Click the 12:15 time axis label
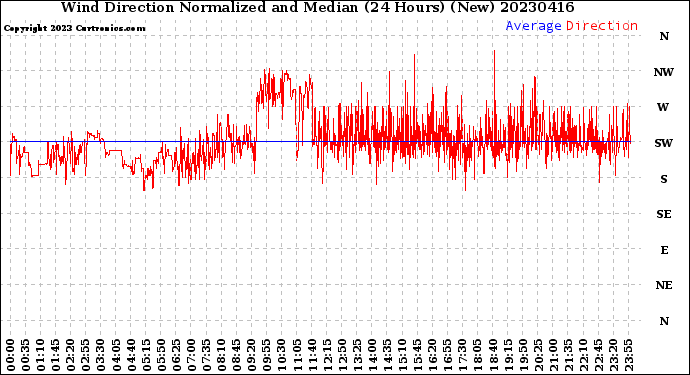Viewport: 690px width, 375px height. pos(327,356)
